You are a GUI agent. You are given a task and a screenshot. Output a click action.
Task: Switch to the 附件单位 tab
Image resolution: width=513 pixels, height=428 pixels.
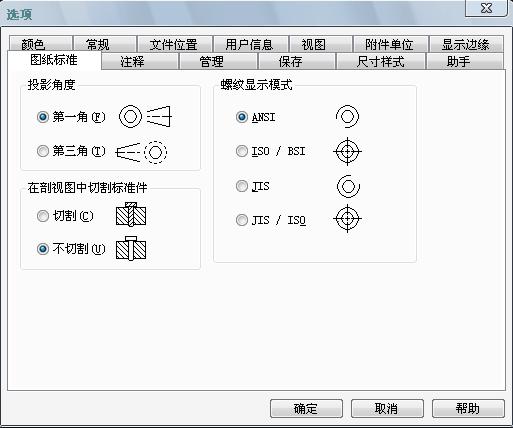(391, 44)
